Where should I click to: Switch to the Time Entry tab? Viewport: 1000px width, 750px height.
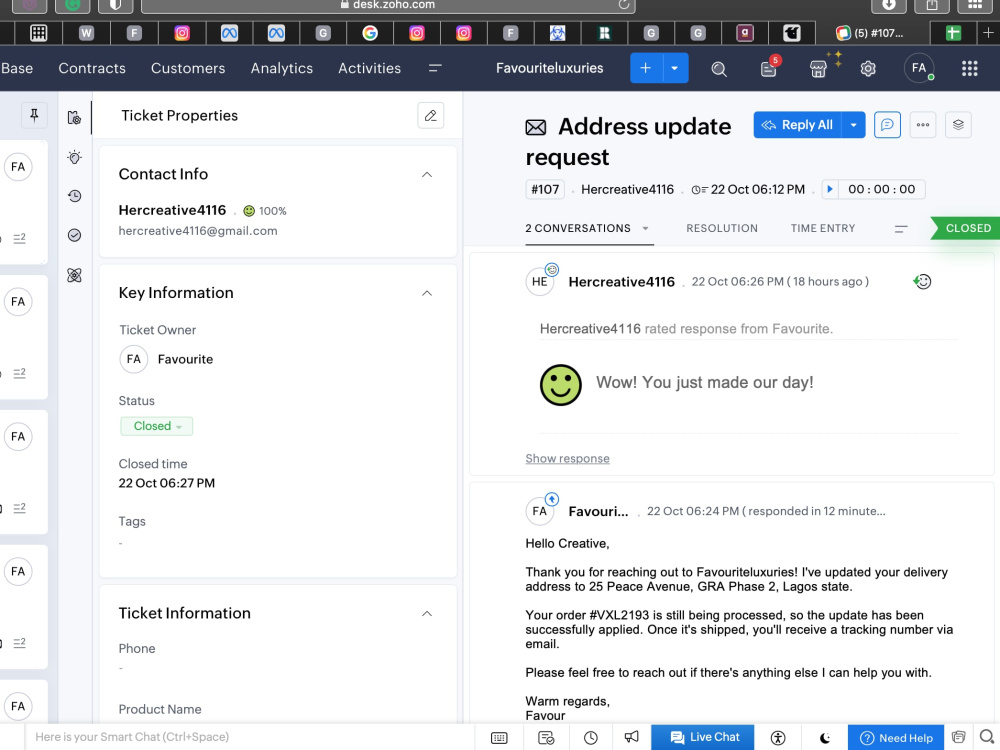click(x=823, y=228)
